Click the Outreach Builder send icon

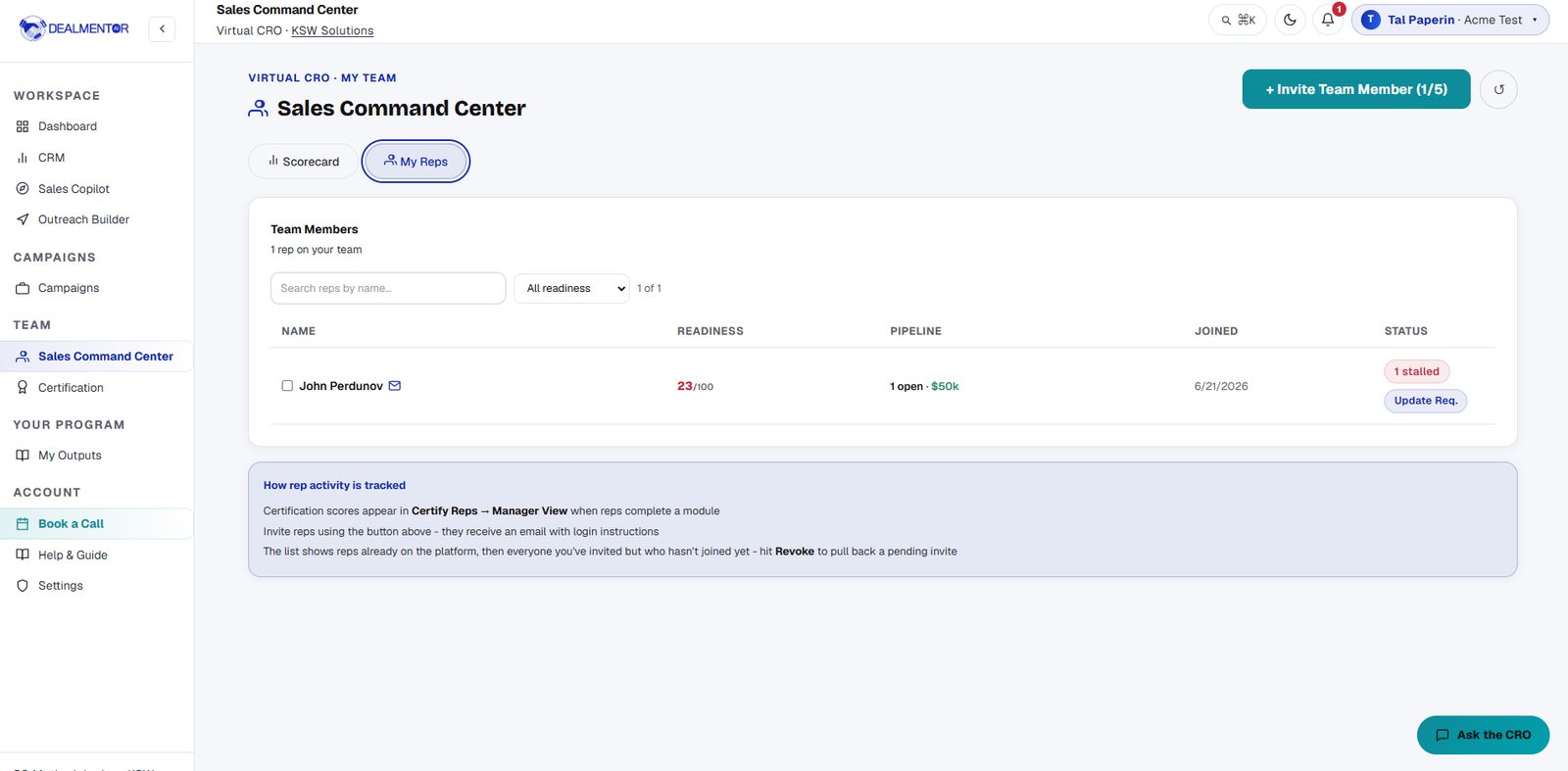[x=23, y=219]
